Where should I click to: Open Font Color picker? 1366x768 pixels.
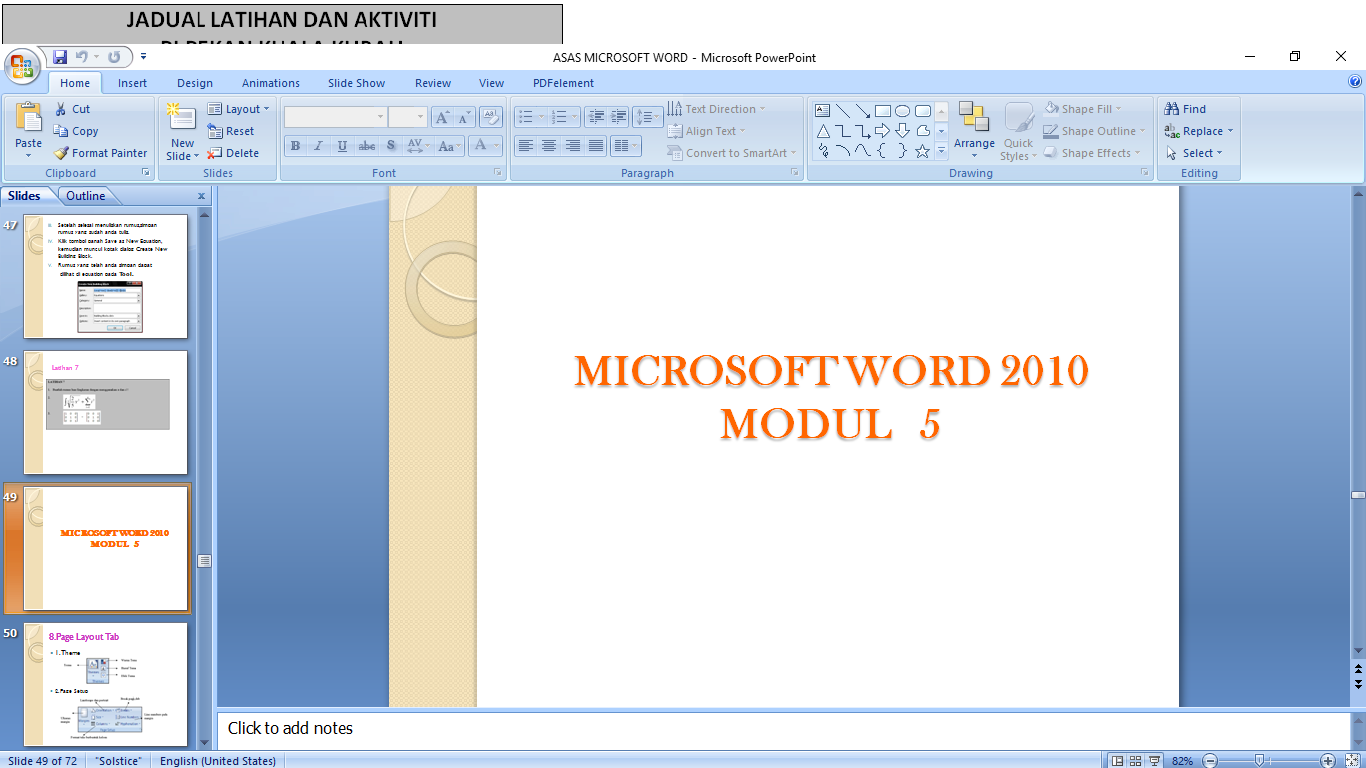(485, 146)
